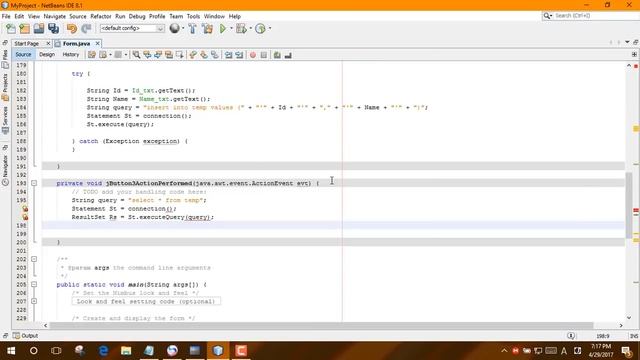Open the Services side panel
Screen dimensions: 640x360
pos(5,121)
